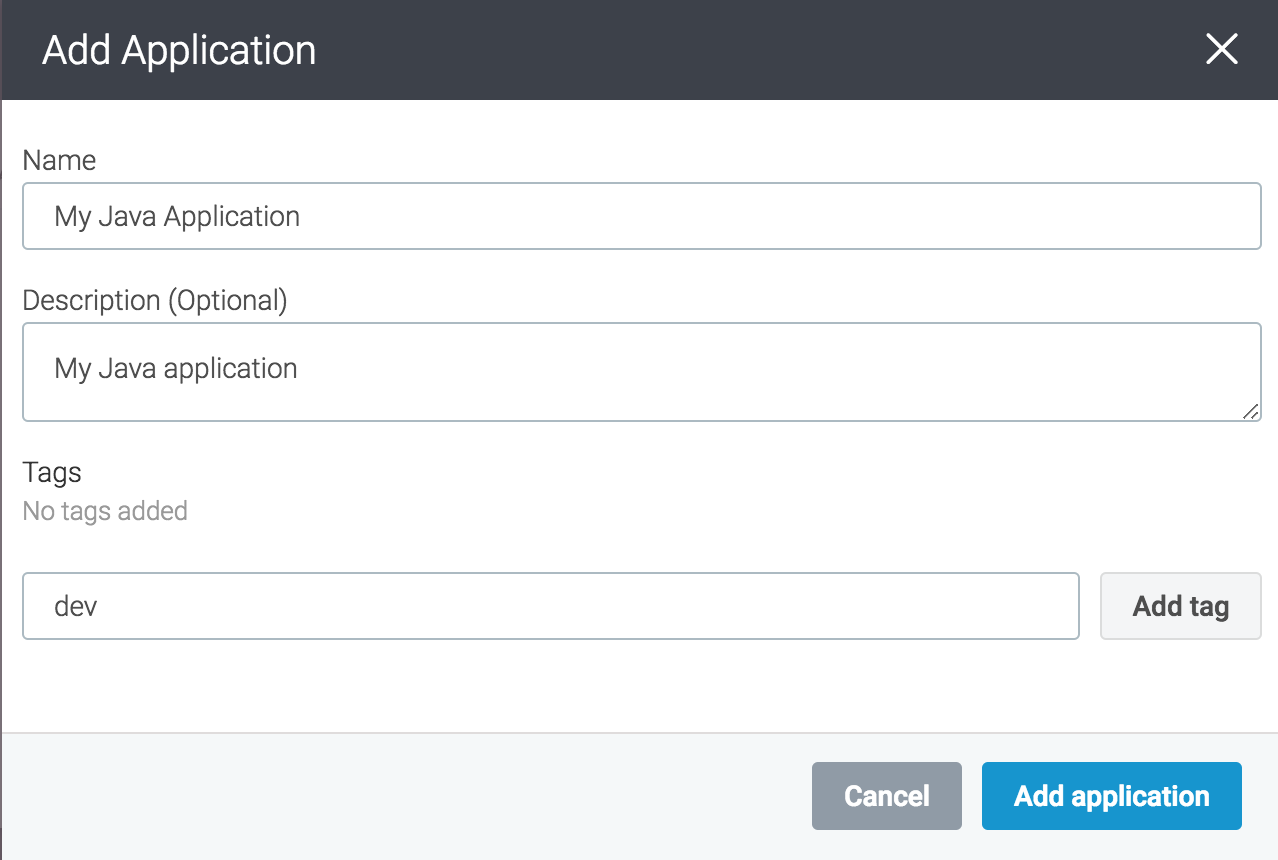Confirm with the Add application button

(x=1111, y=796)
